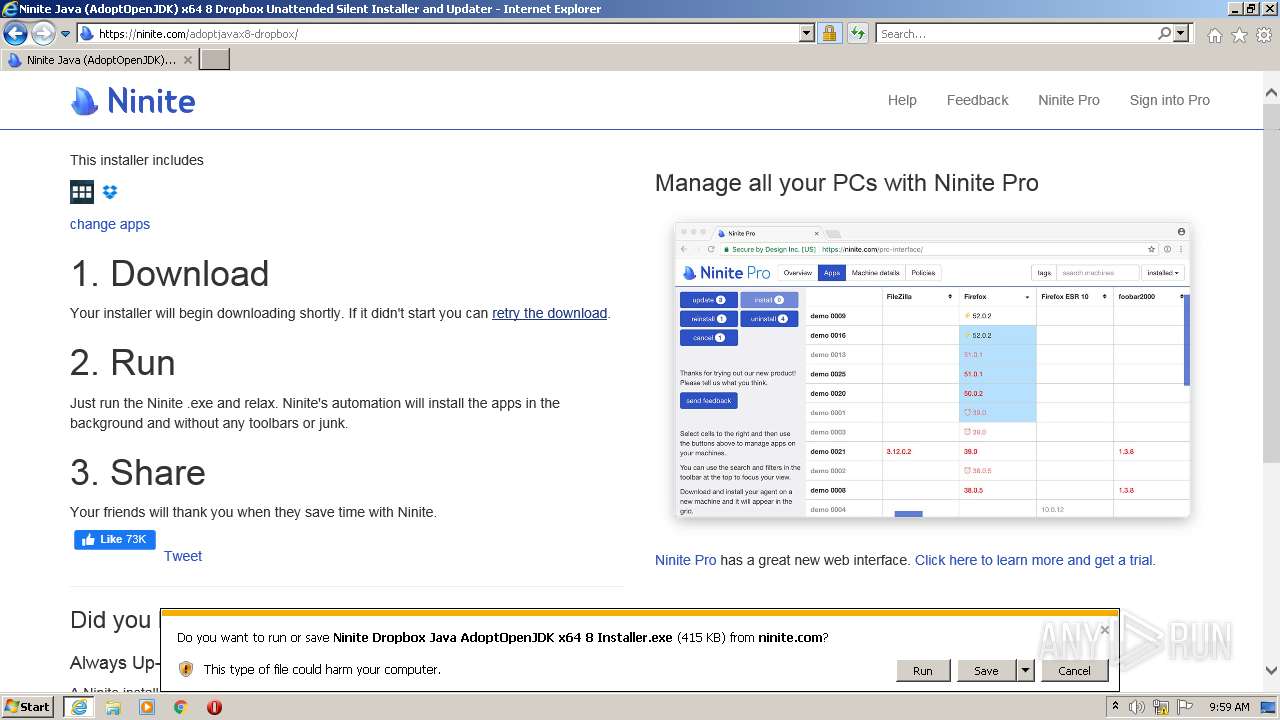
Task: Click the security lock icon
Action: click(829, 33)
